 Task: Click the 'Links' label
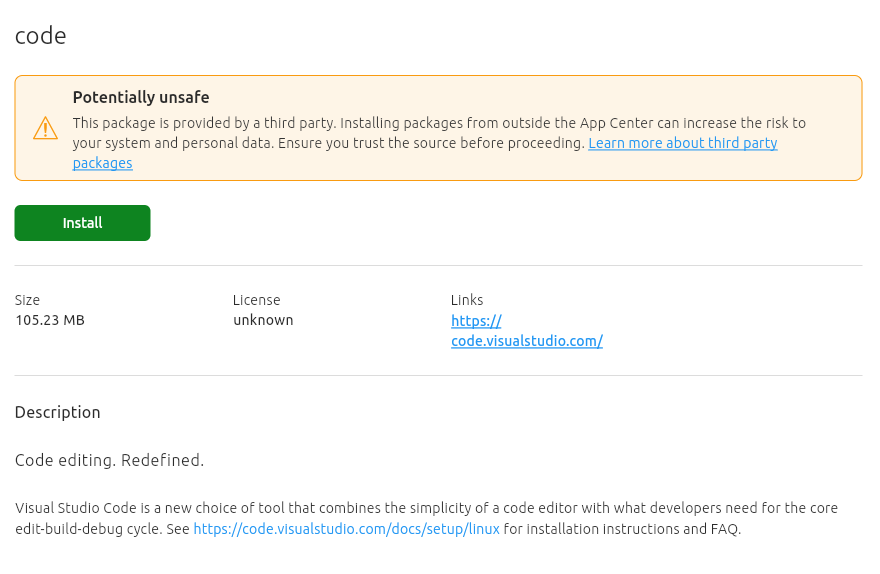(x=467, y=300)
